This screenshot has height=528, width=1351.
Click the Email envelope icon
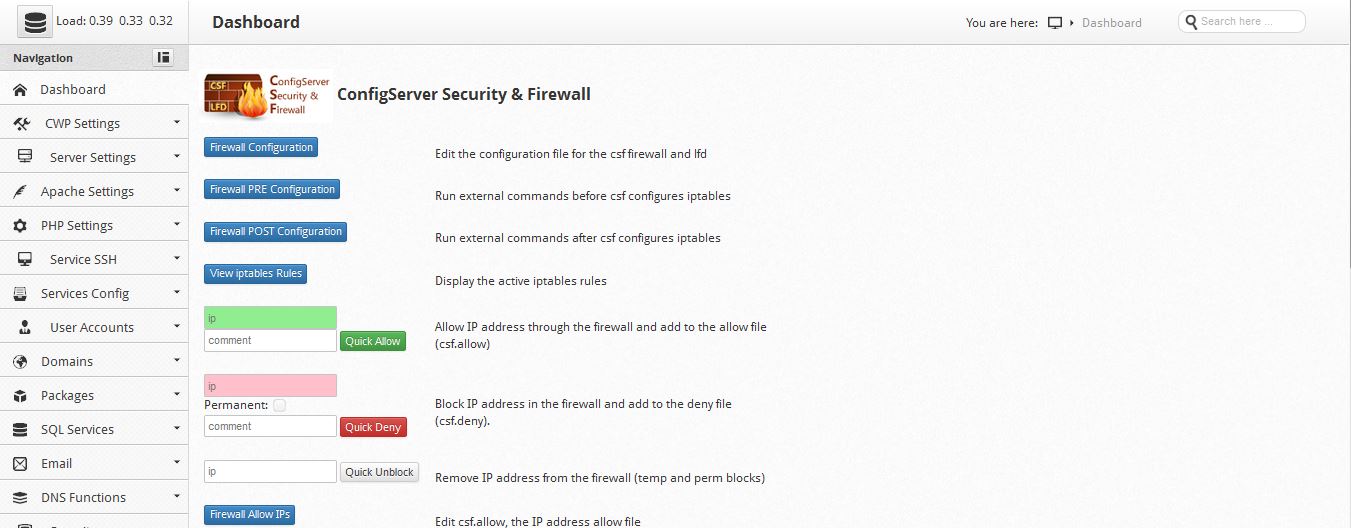(x=20, y=464)
